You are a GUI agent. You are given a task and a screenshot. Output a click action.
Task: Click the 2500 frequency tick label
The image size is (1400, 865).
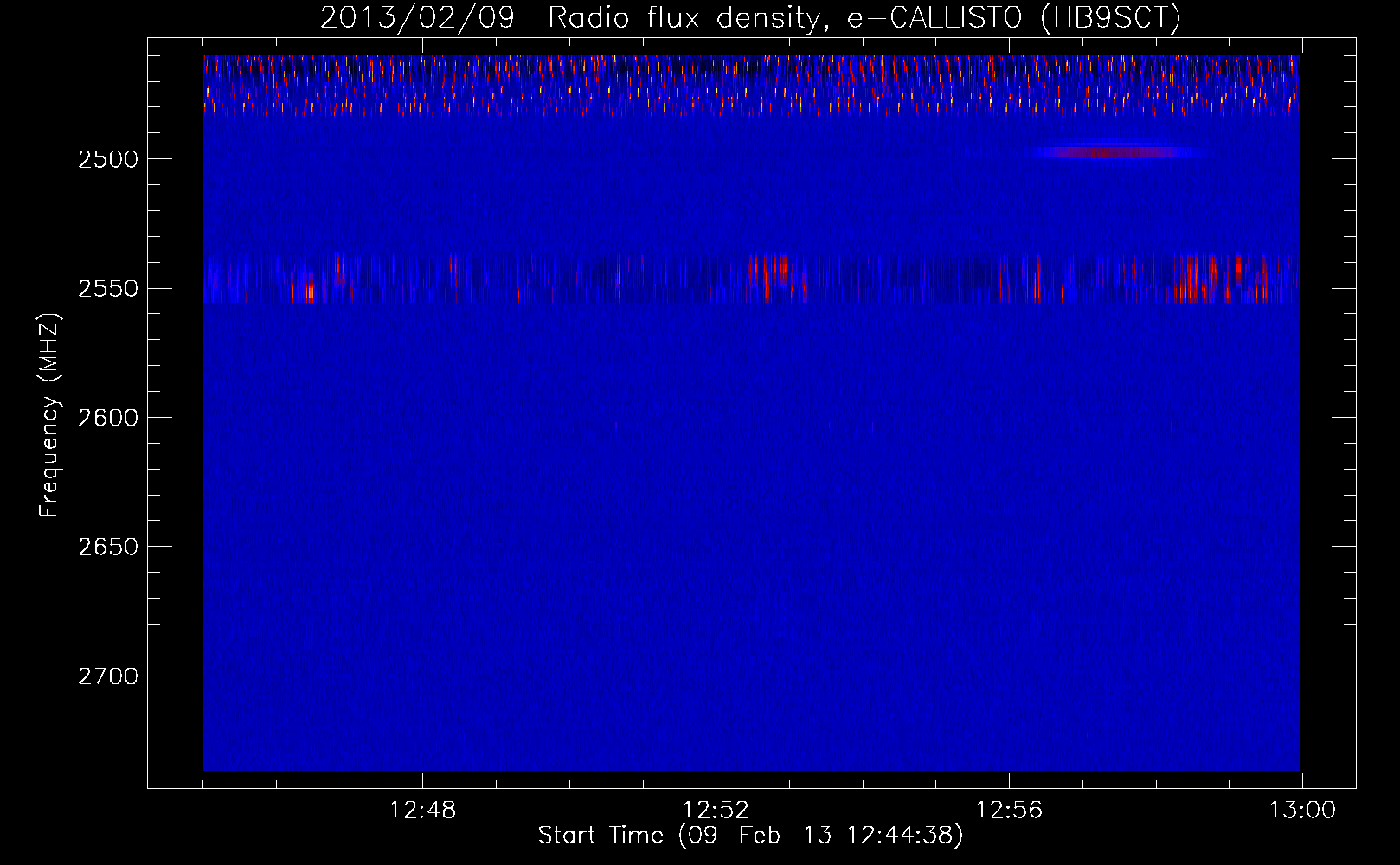[x=108, y=159]
